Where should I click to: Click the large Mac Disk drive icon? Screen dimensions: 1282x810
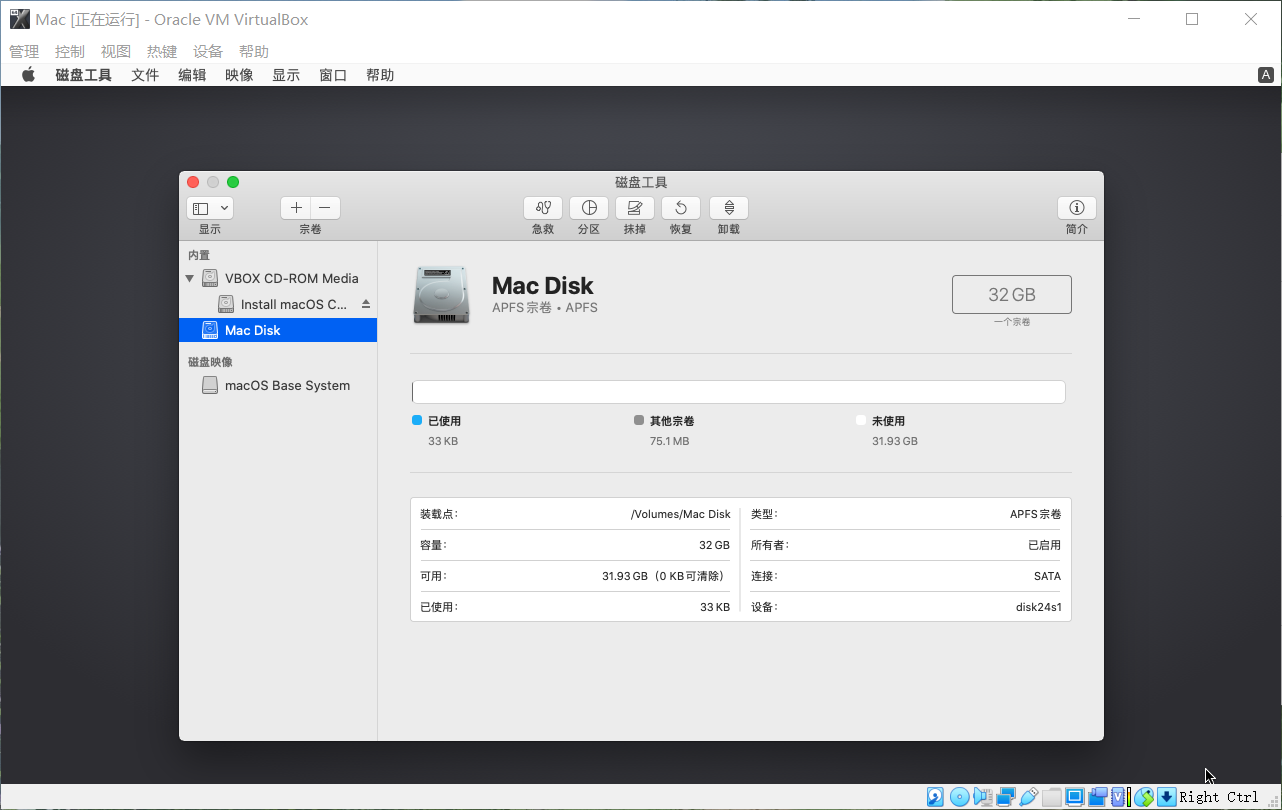click(x=441, y=295)
